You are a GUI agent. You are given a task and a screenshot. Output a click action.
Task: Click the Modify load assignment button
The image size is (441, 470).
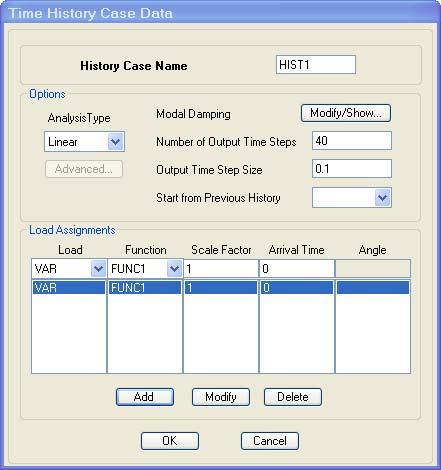(221, 397)
